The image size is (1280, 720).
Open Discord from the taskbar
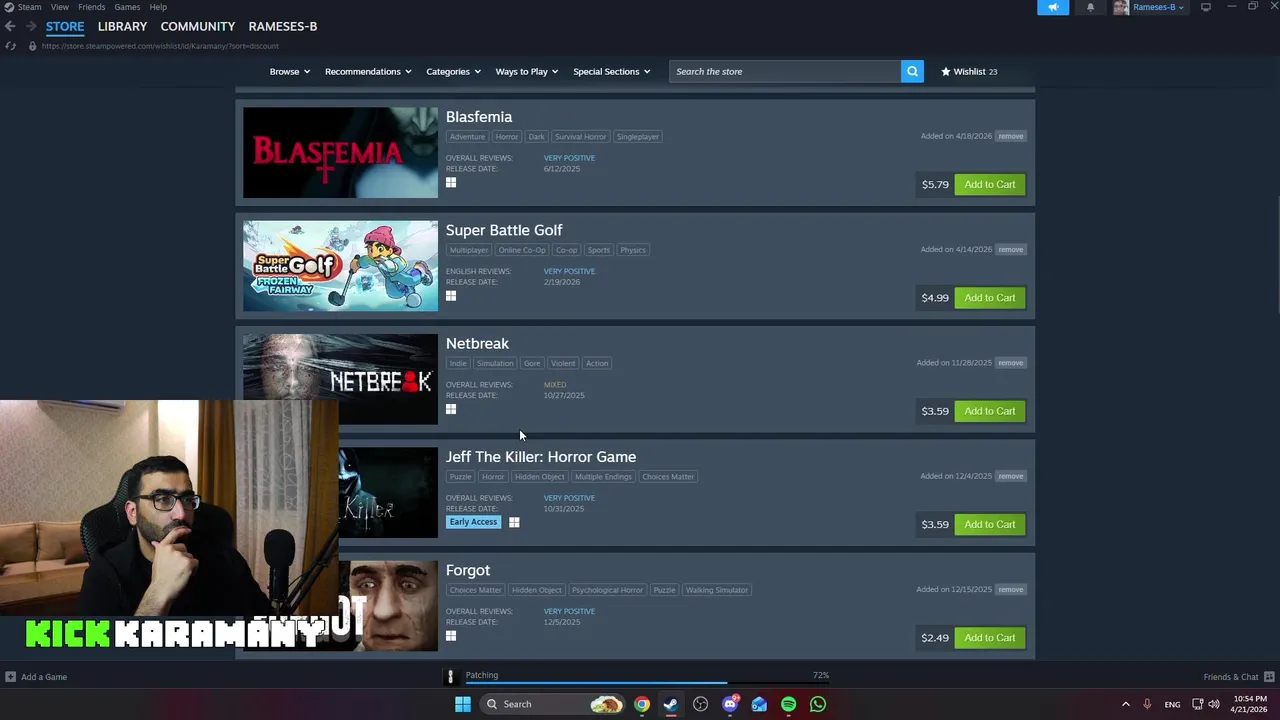tap(730, 704)
